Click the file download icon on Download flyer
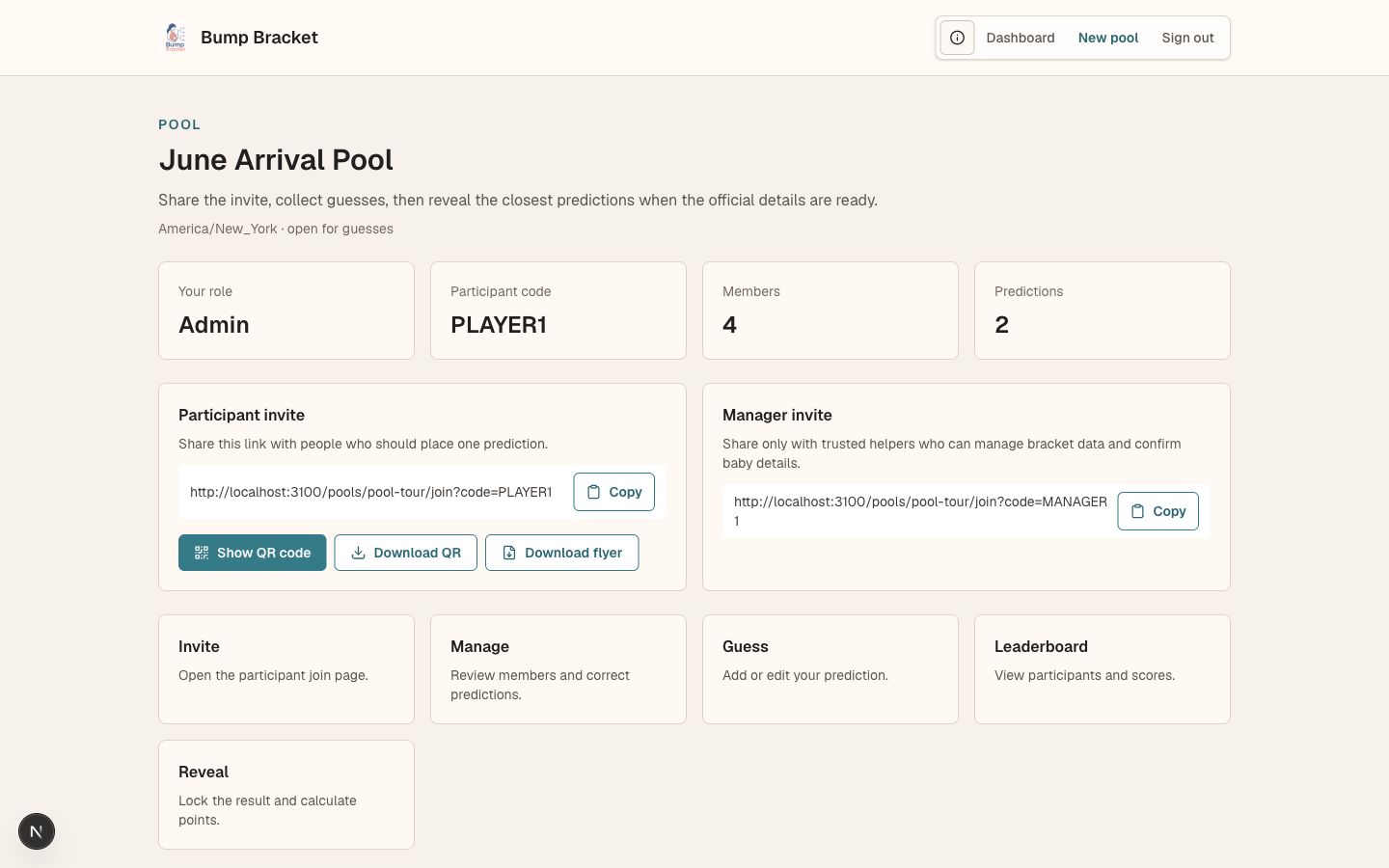The image size is (1389, 868). tap(509, 553)
